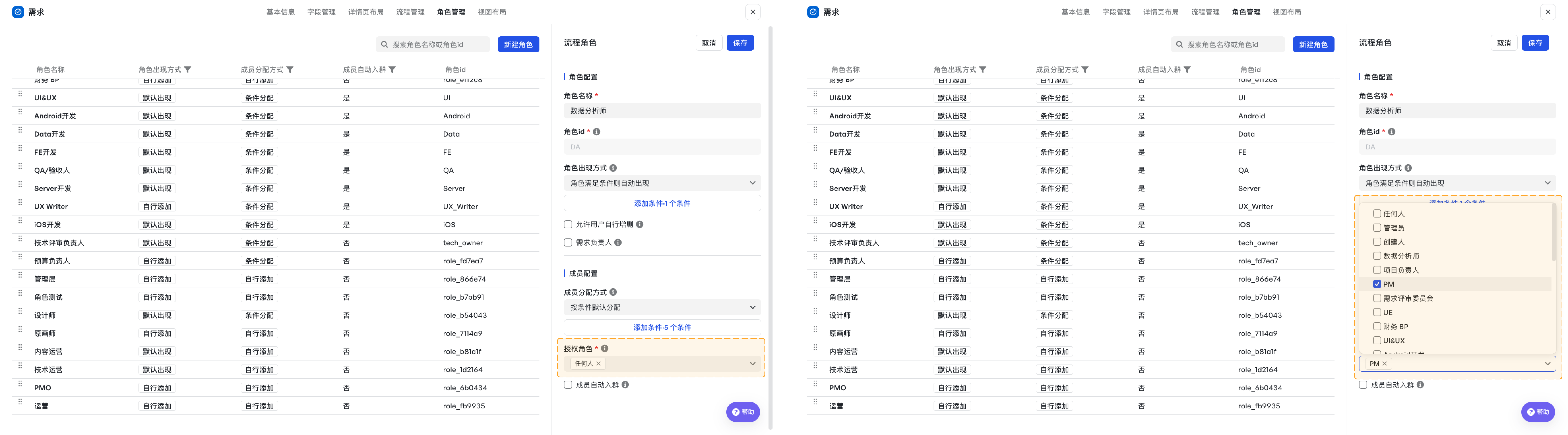The image size is (1568, 435).
Task: Click the info icon beside 成员自动入群 checkbox, left window
Action: 625,385
